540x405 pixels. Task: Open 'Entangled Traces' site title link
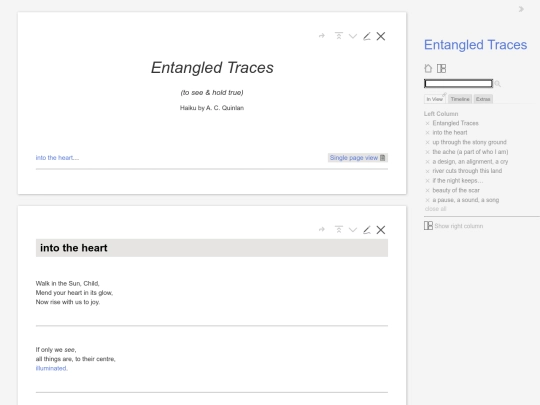475,45
